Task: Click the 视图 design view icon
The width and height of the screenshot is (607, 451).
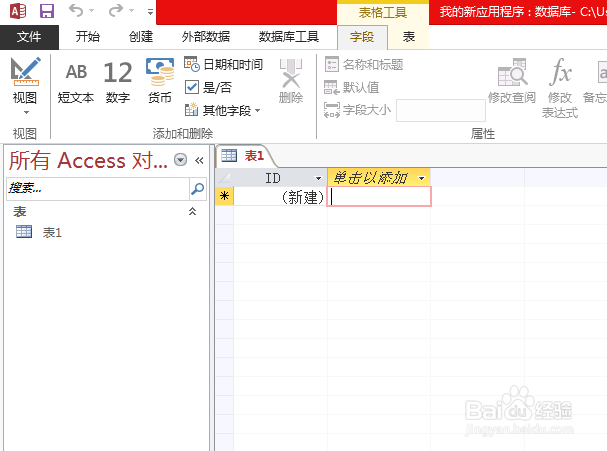Action: pyautogui.click(x=25, y=72)
